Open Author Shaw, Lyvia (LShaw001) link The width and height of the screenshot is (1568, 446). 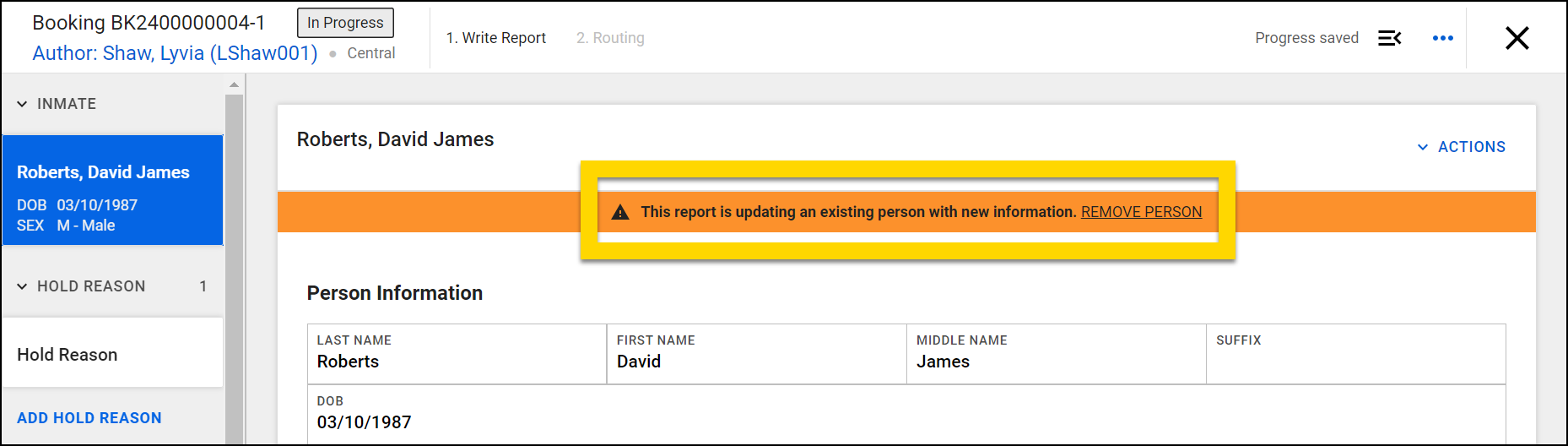(175, 53)
